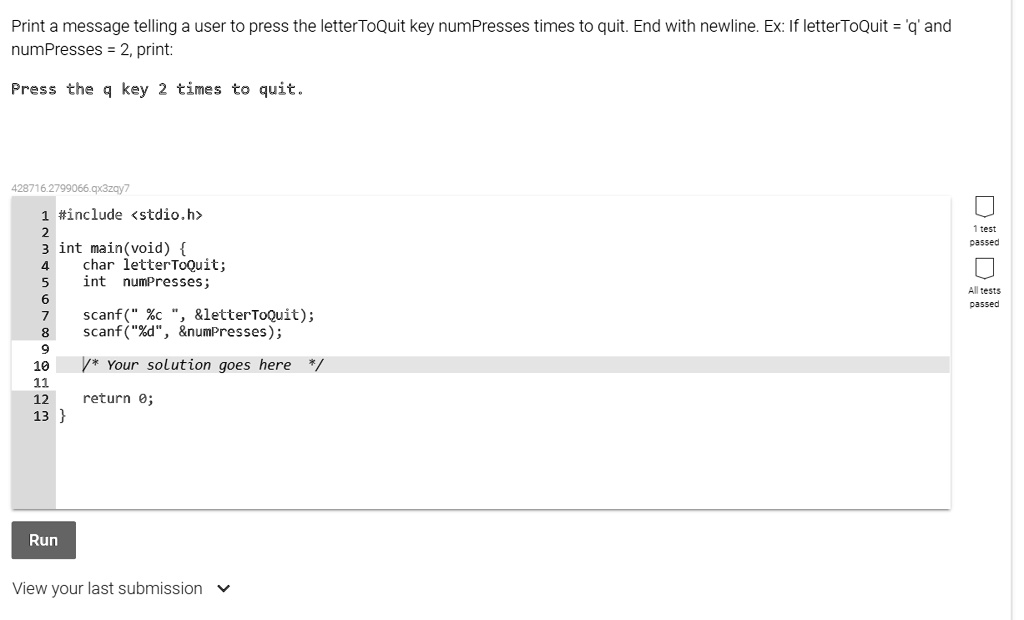Viewport: 1024px width, 620px height.
Task: Click the 1 test passed badge icon
Action: click(984, 206)
